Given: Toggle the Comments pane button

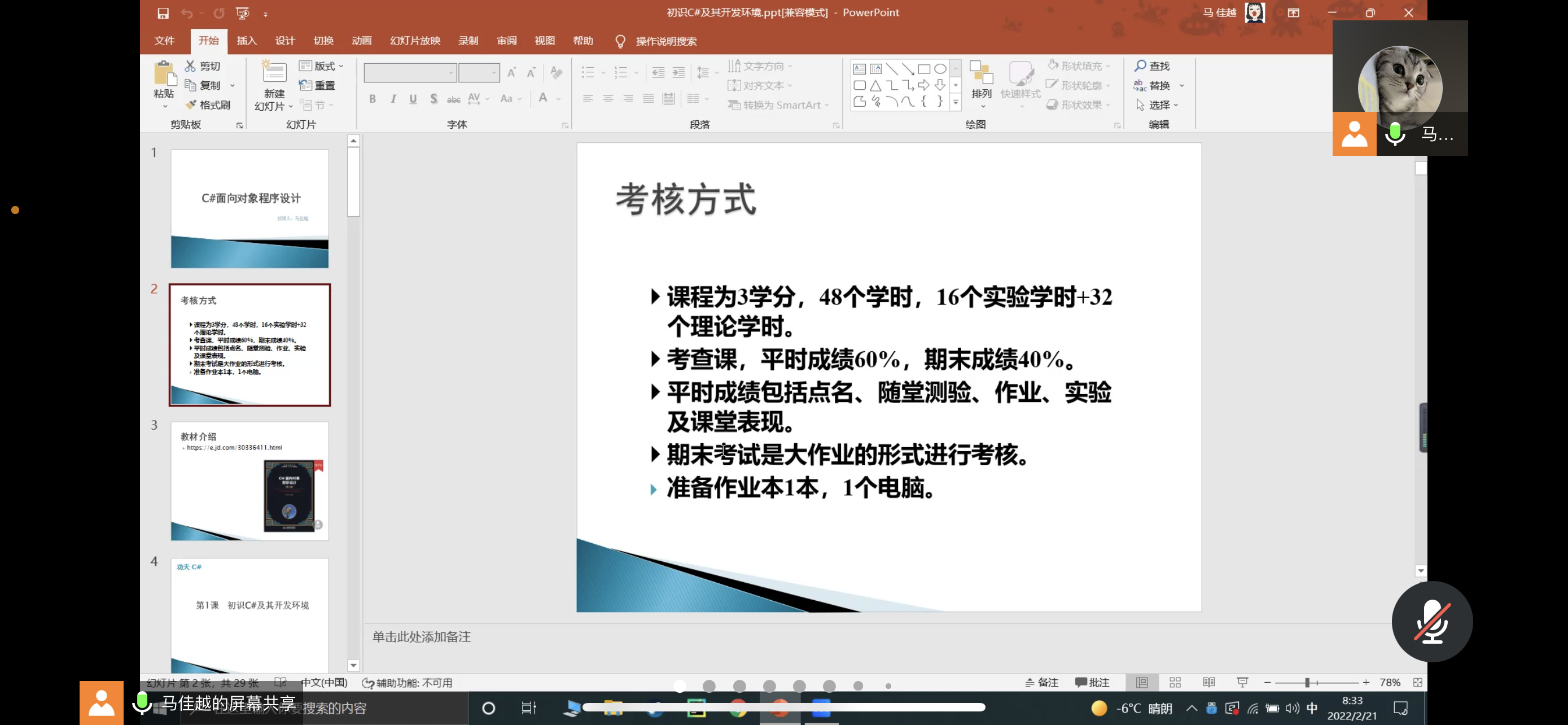Looking at the screenshot, I should (1093, 683).
